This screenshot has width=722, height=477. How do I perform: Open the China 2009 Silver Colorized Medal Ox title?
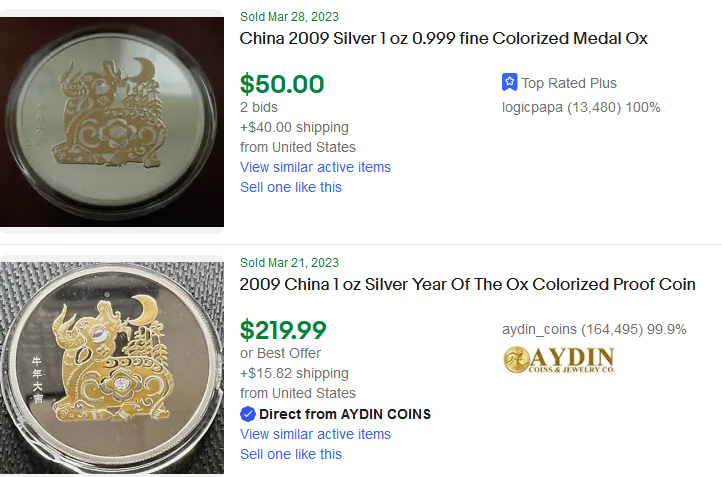444,39
